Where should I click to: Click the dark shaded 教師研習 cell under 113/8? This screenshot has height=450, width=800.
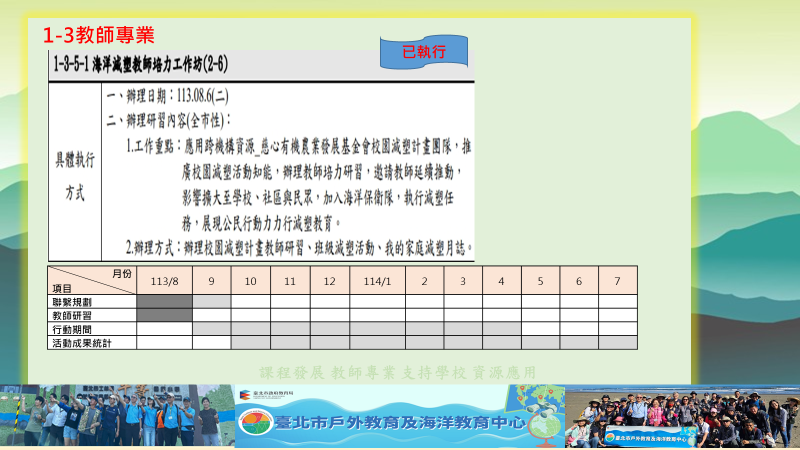tap(164, 315)
